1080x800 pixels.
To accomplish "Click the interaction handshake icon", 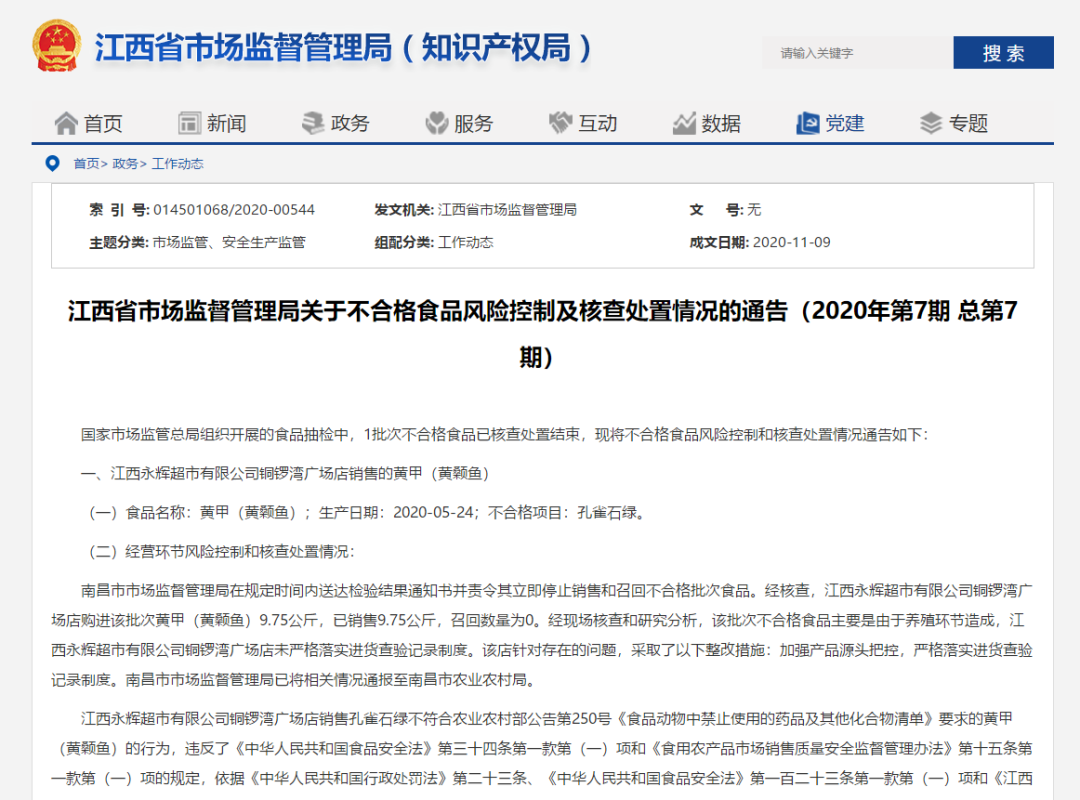I will [x=560, y=123].
